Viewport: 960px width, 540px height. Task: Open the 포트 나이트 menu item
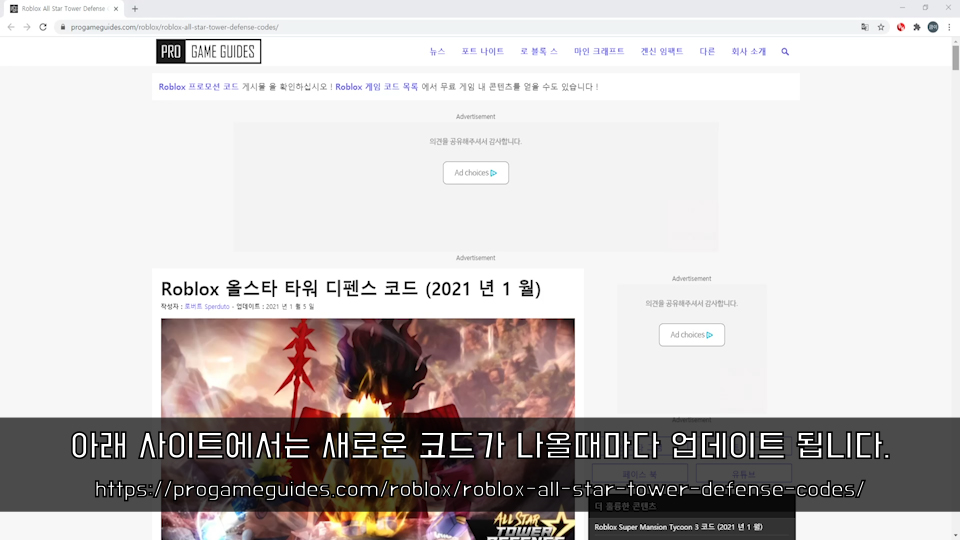point(482,51)
